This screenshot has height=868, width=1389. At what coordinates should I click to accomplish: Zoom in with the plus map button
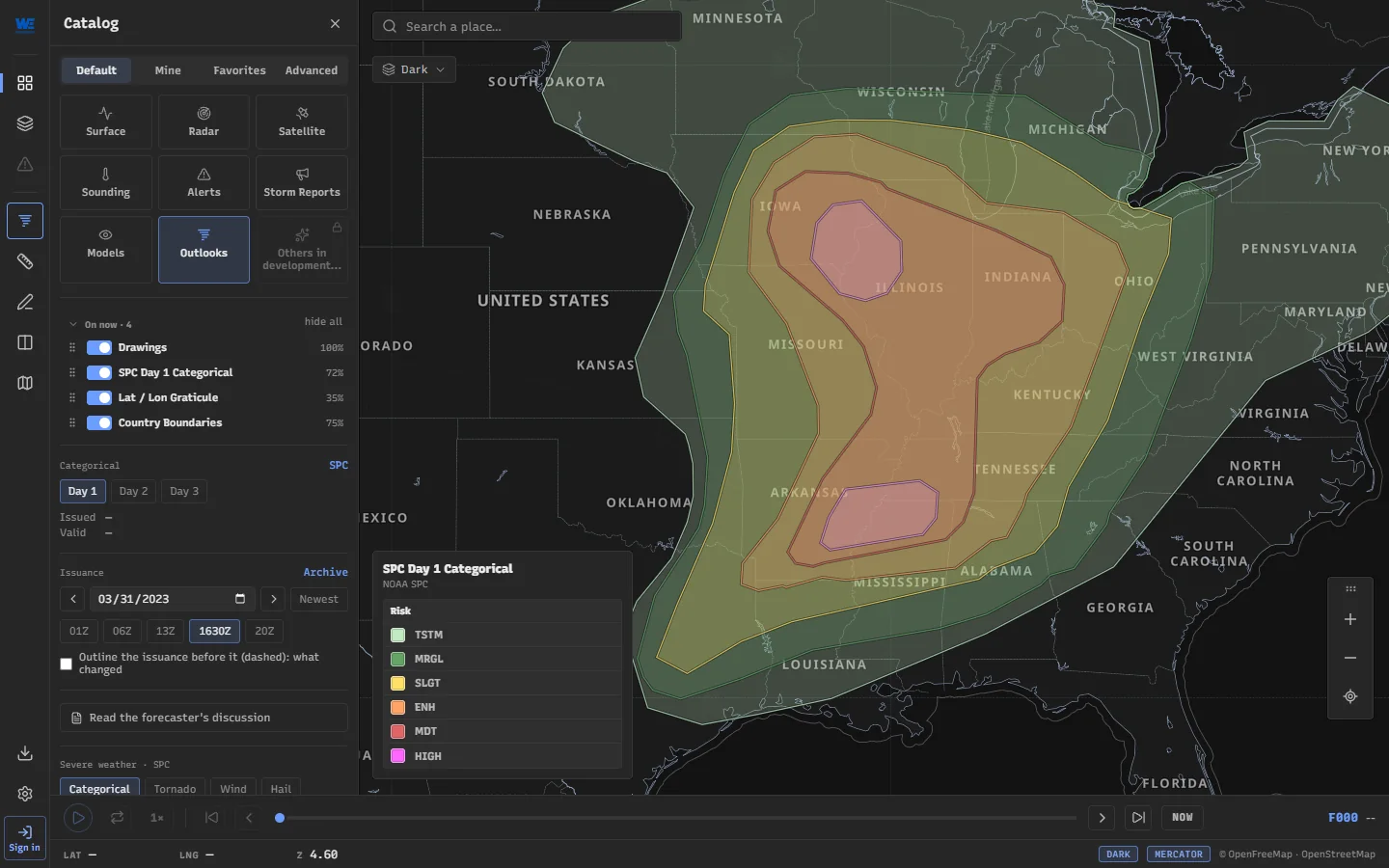pos(1350,619)
